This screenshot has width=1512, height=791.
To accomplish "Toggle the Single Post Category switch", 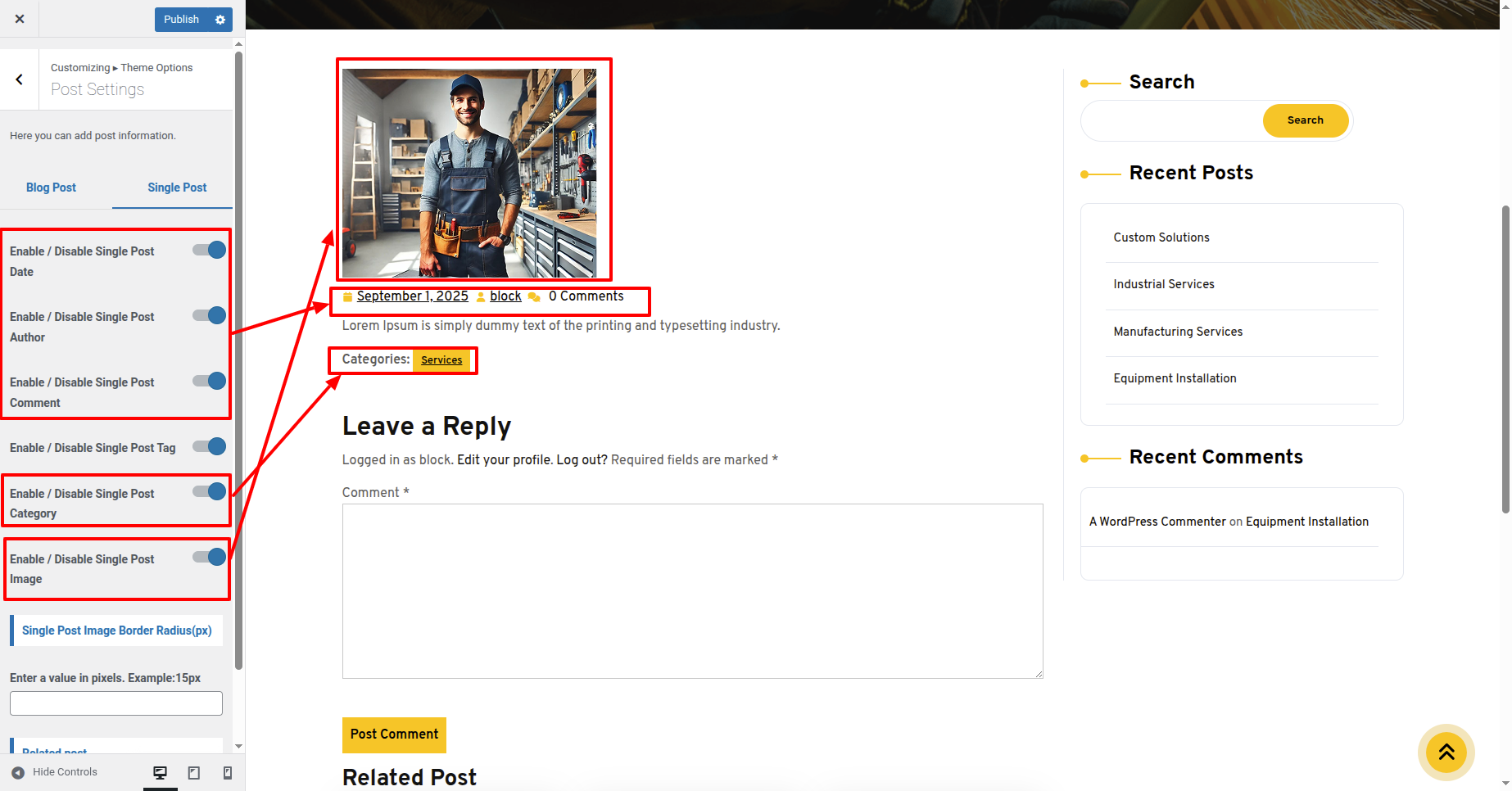I will click(x=210, y=492).
